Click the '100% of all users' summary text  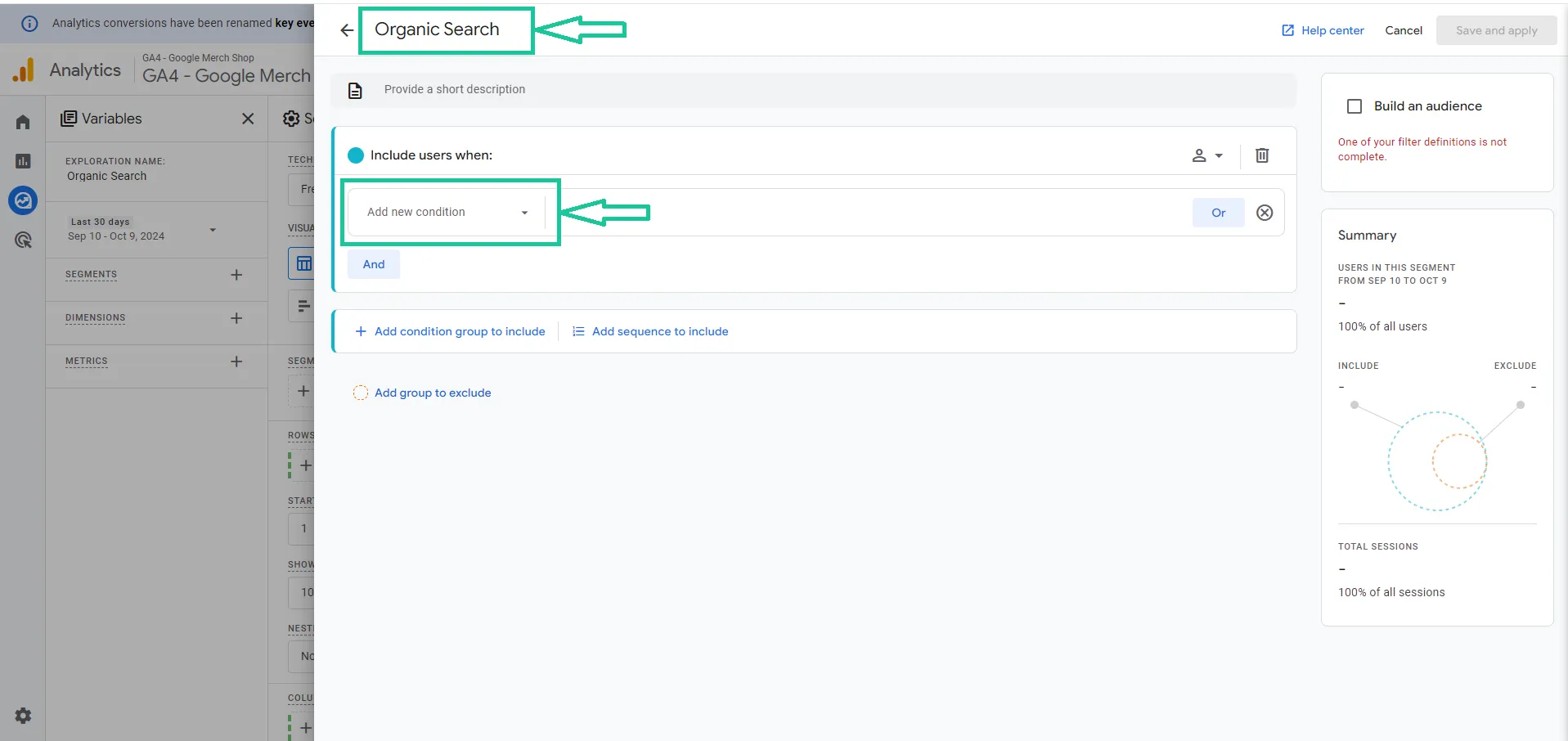point(1382,326)
